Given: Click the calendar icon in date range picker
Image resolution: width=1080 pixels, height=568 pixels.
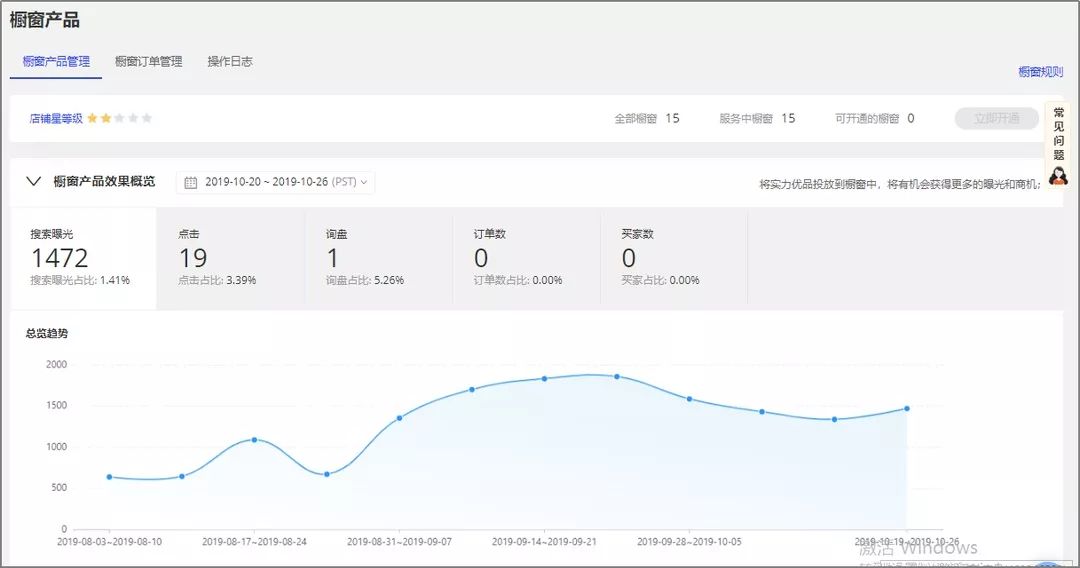Looking at the screenshot, I should (191, 183).
